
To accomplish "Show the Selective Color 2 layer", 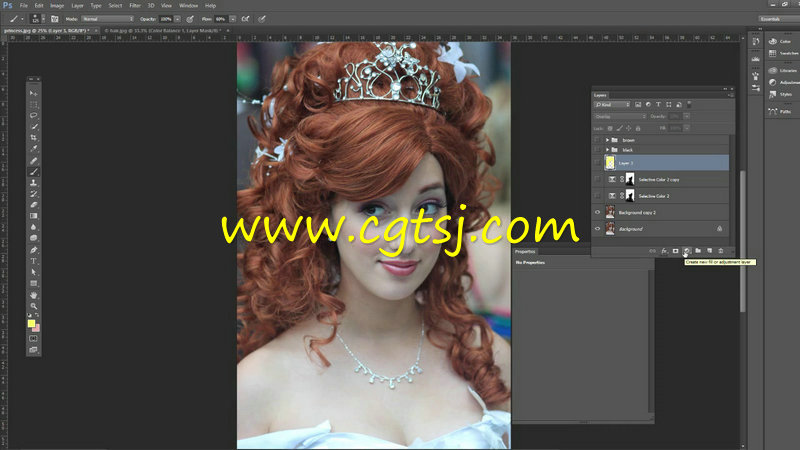I will pyautogui.click(x=597, y=195).
